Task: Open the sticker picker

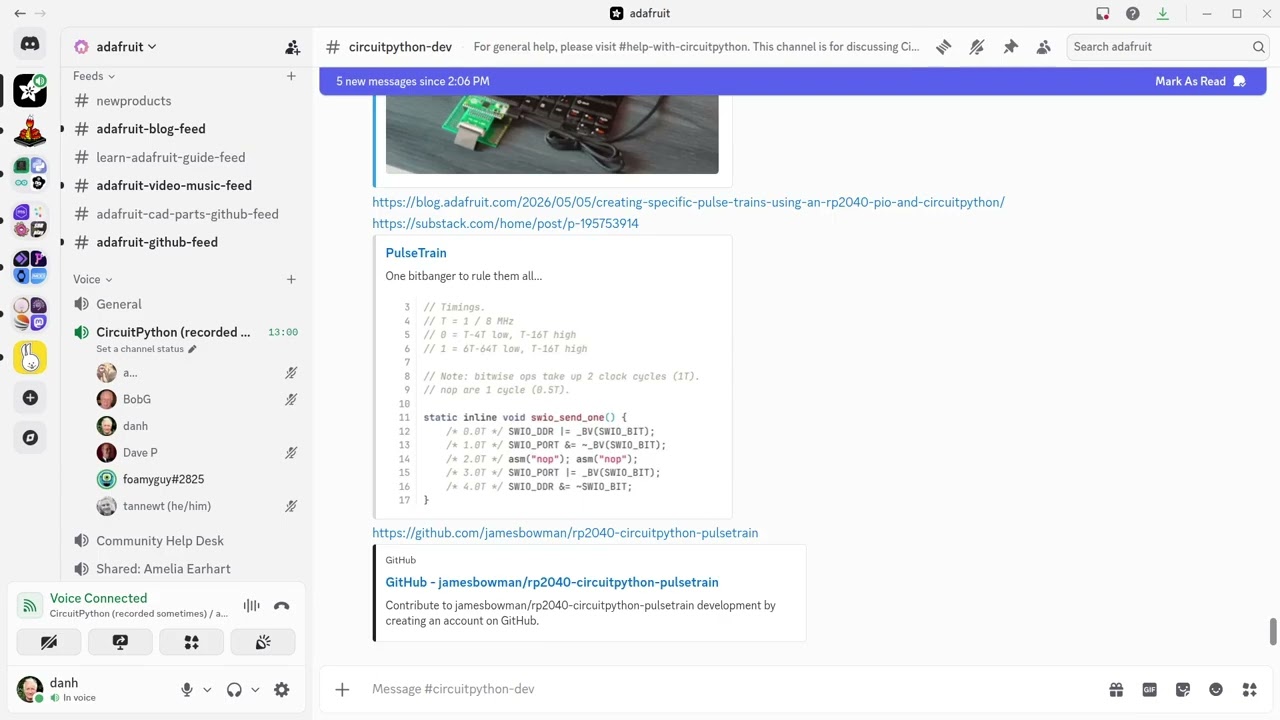Action: 1183,689
